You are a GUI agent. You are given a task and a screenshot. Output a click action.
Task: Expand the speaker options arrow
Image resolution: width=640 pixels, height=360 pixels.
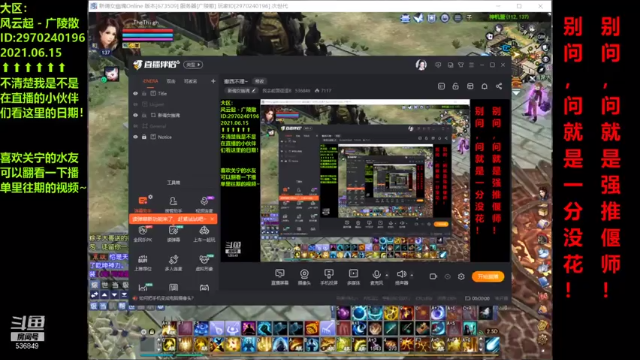click(x=411, y=275)
